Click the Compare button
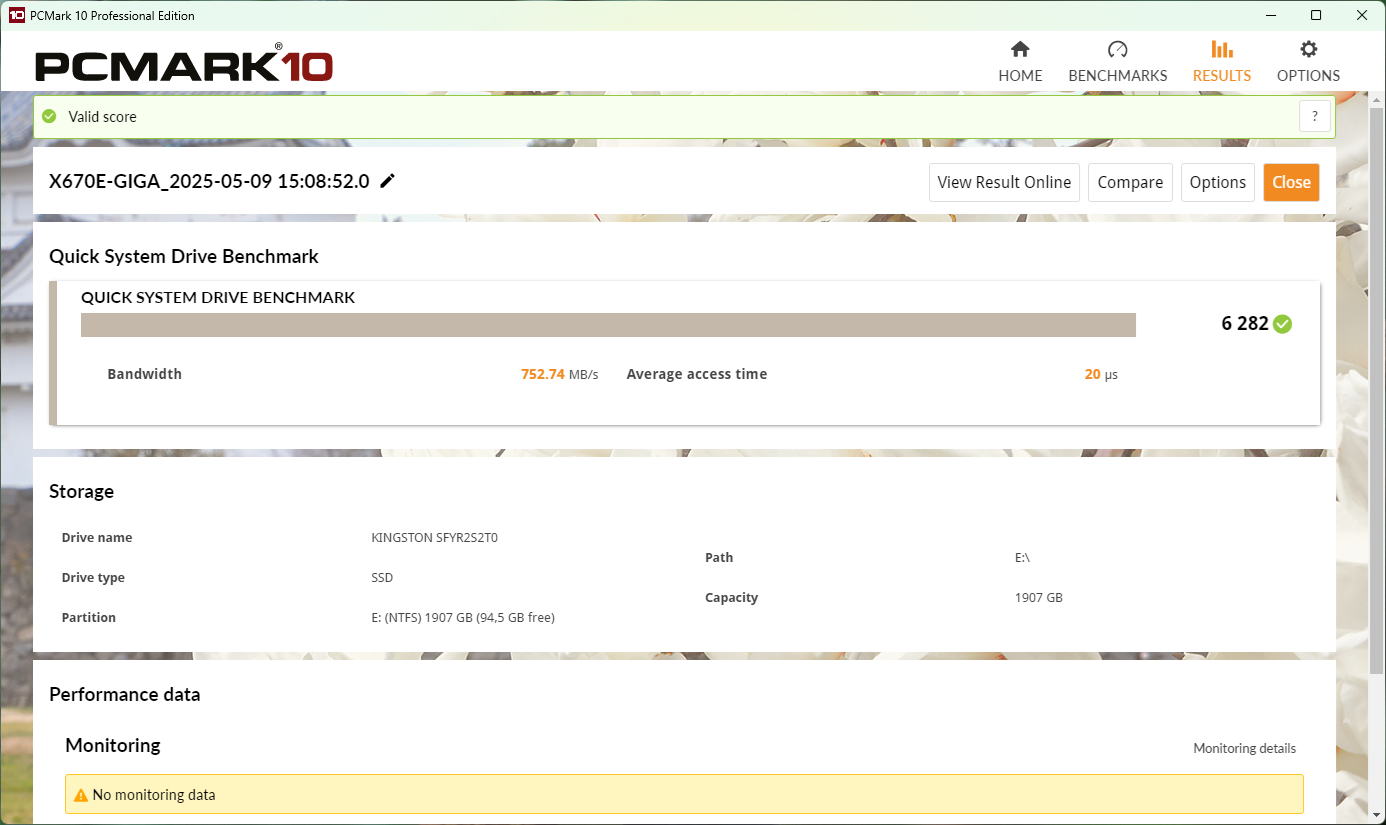 point(1130,182)
